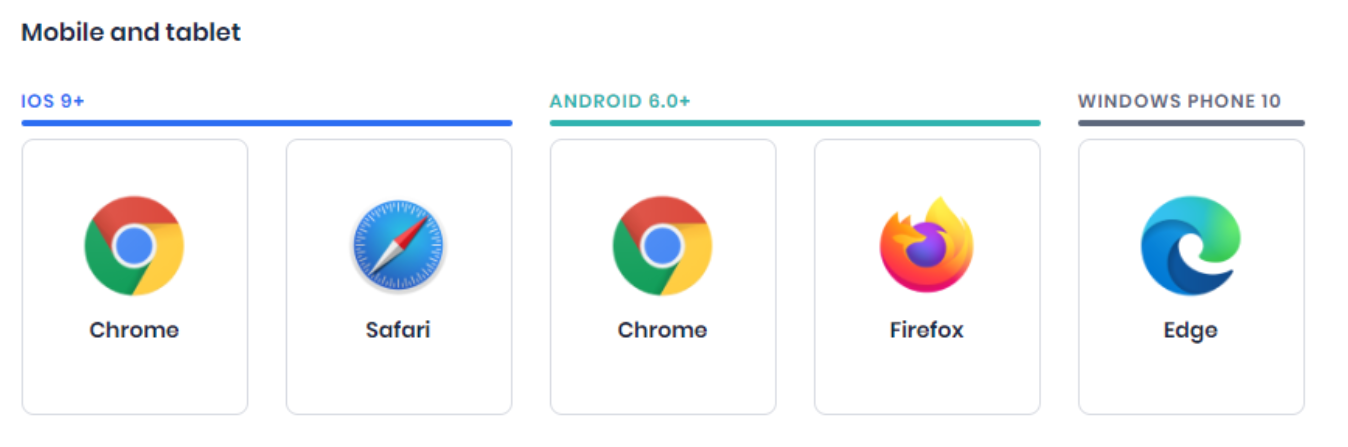Screen dimensions: 1348x447
Task: Click the Chrome icon under Android 6.0+
Action: coord(662,246)
